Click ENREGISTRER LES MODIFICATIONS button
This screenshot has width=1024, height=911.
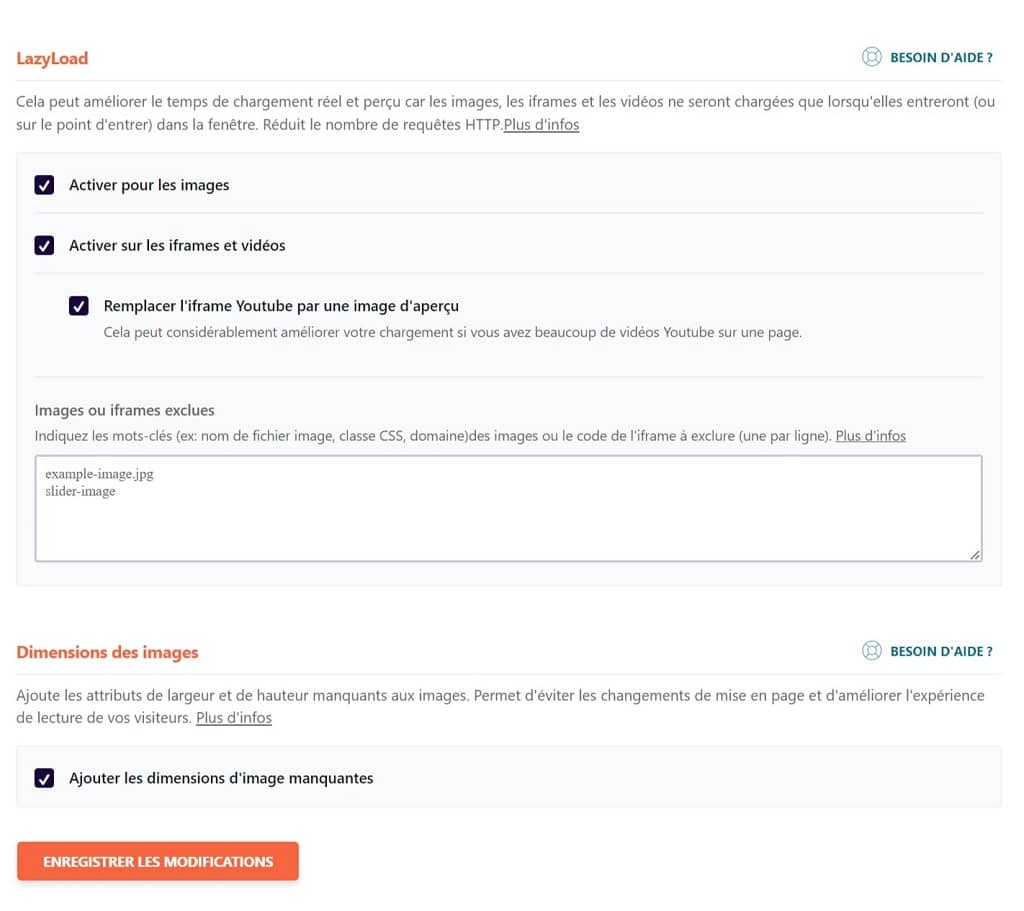(158, 861)
